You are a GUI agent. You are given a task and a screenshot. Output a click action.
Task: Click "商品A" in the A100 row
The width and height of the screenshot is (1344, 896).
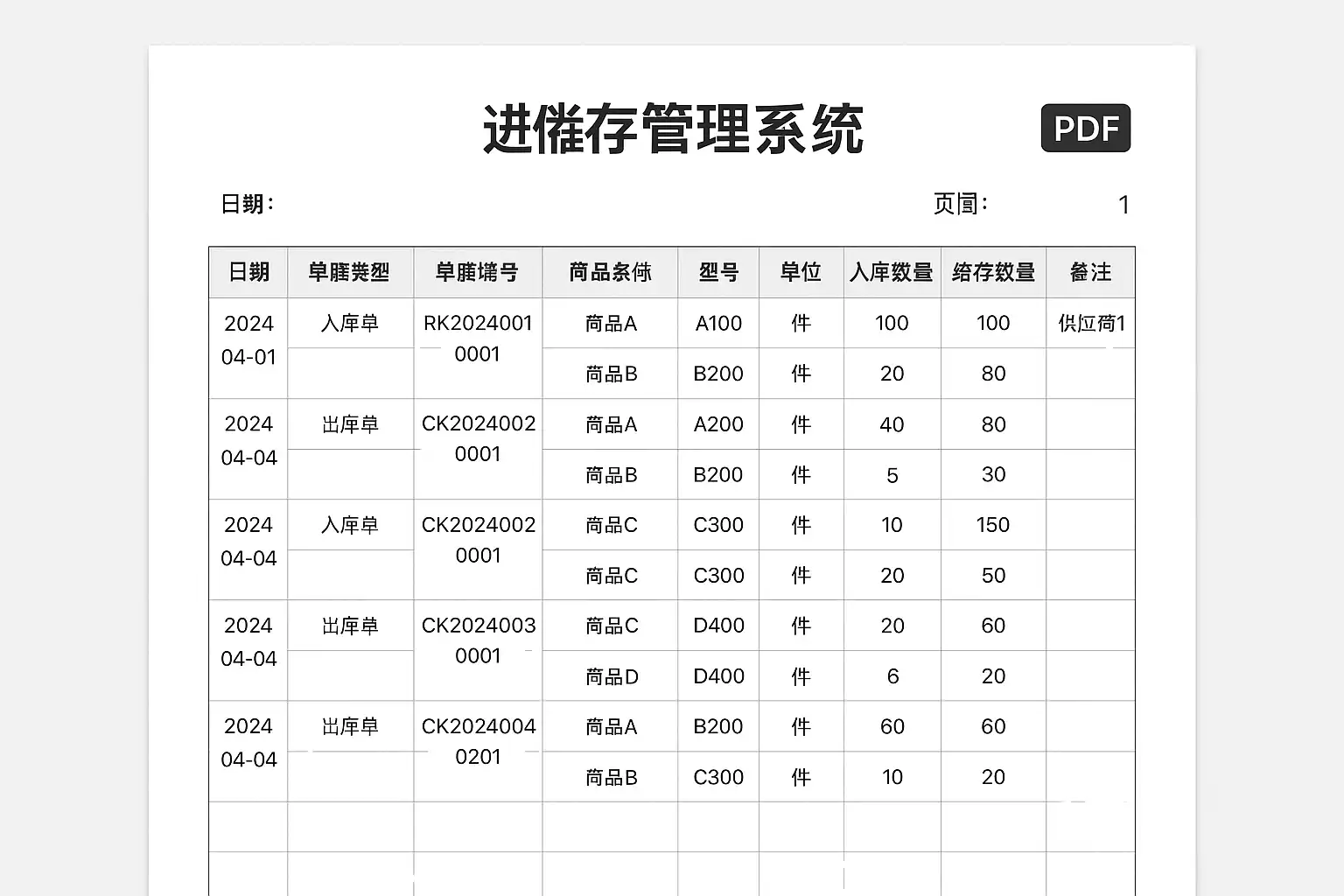click(x=611, y=324)
